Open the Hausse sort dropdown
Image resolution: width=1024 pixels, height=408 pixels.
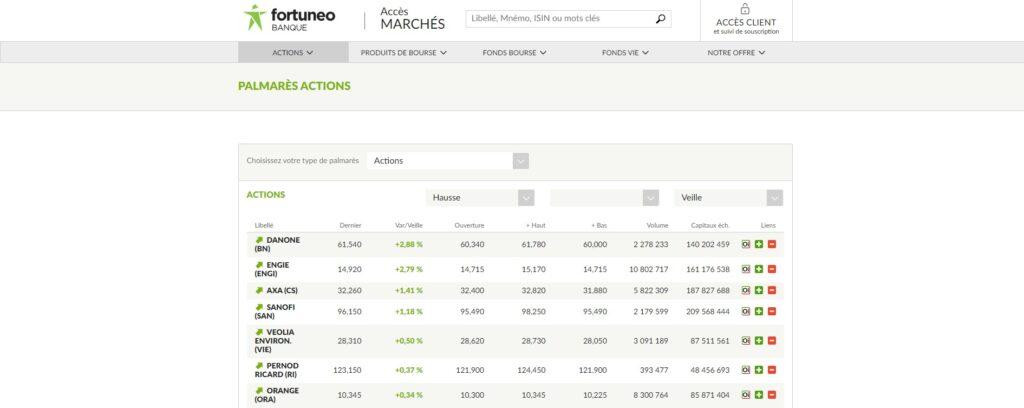(x=480, y=197)
